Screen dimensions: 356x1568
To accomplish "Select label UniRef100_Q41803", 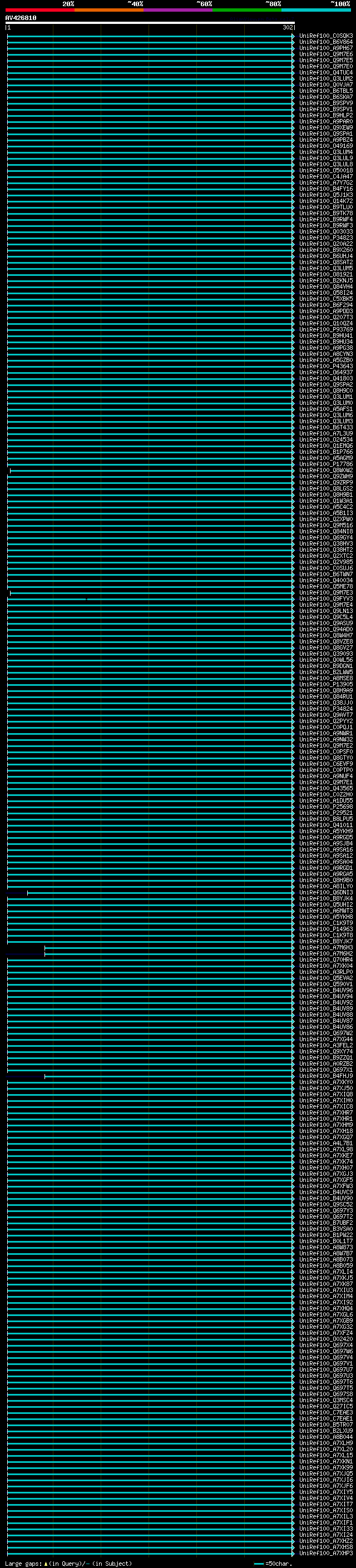I will pyautogui.click(x=326, y=379).
